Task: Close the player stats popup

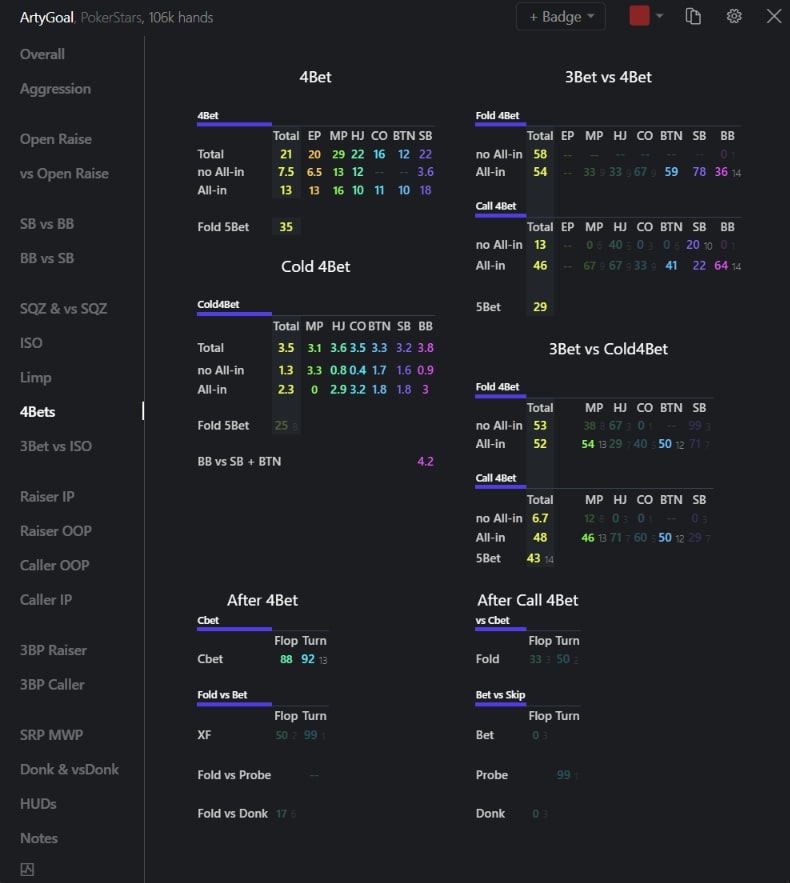Action: point(773,16)
